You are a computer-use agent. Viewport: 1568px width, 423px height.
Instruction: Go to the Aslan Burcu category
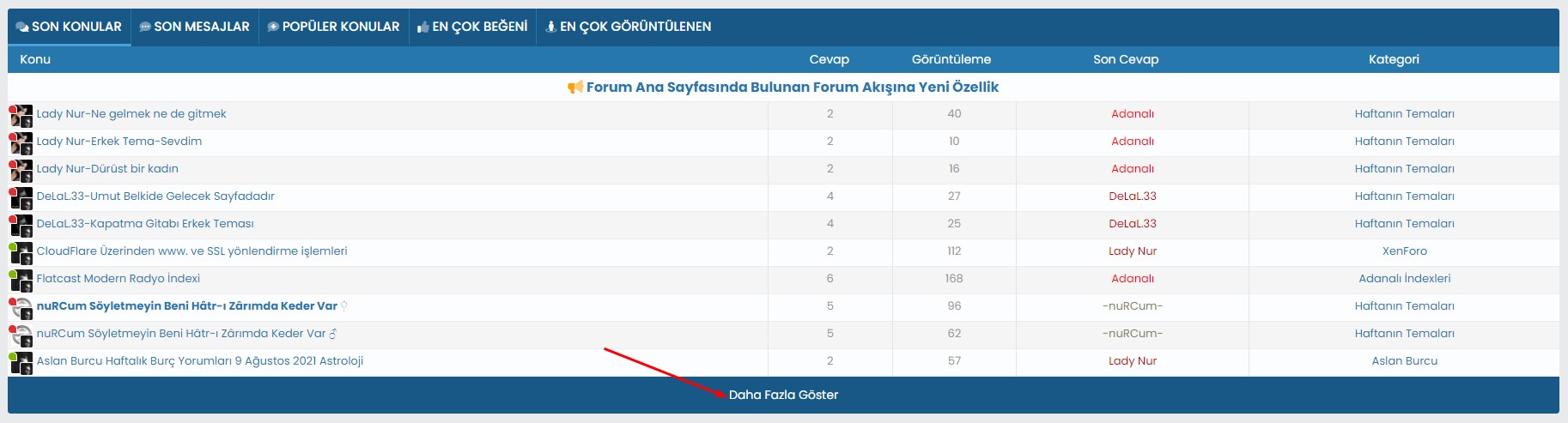pyautogui.click(x=1404, y=361)
